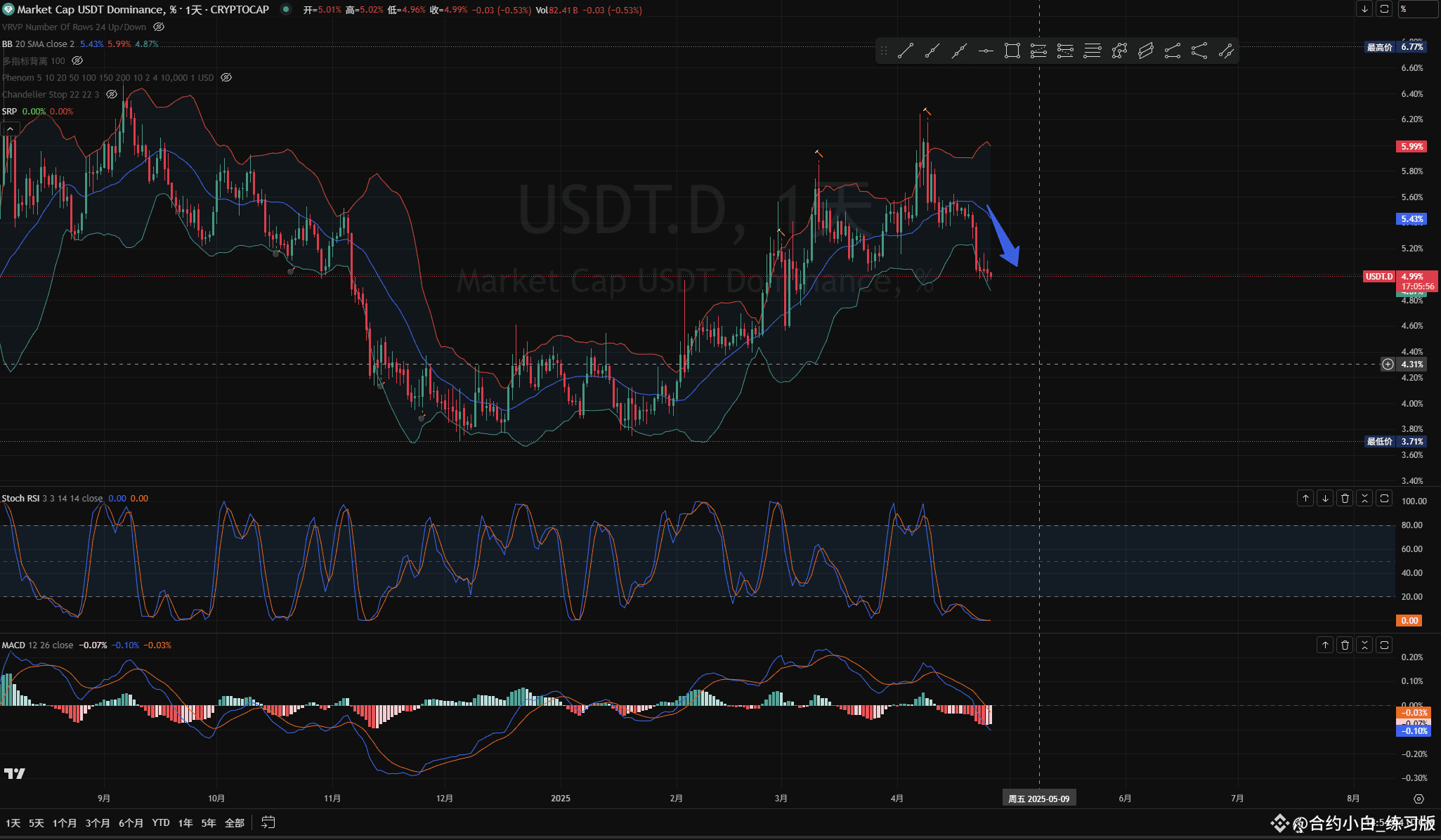The height and width of the screenshot is (840, 1441).
Task: Maximize the main chart pane
Action: [1384, 9]
